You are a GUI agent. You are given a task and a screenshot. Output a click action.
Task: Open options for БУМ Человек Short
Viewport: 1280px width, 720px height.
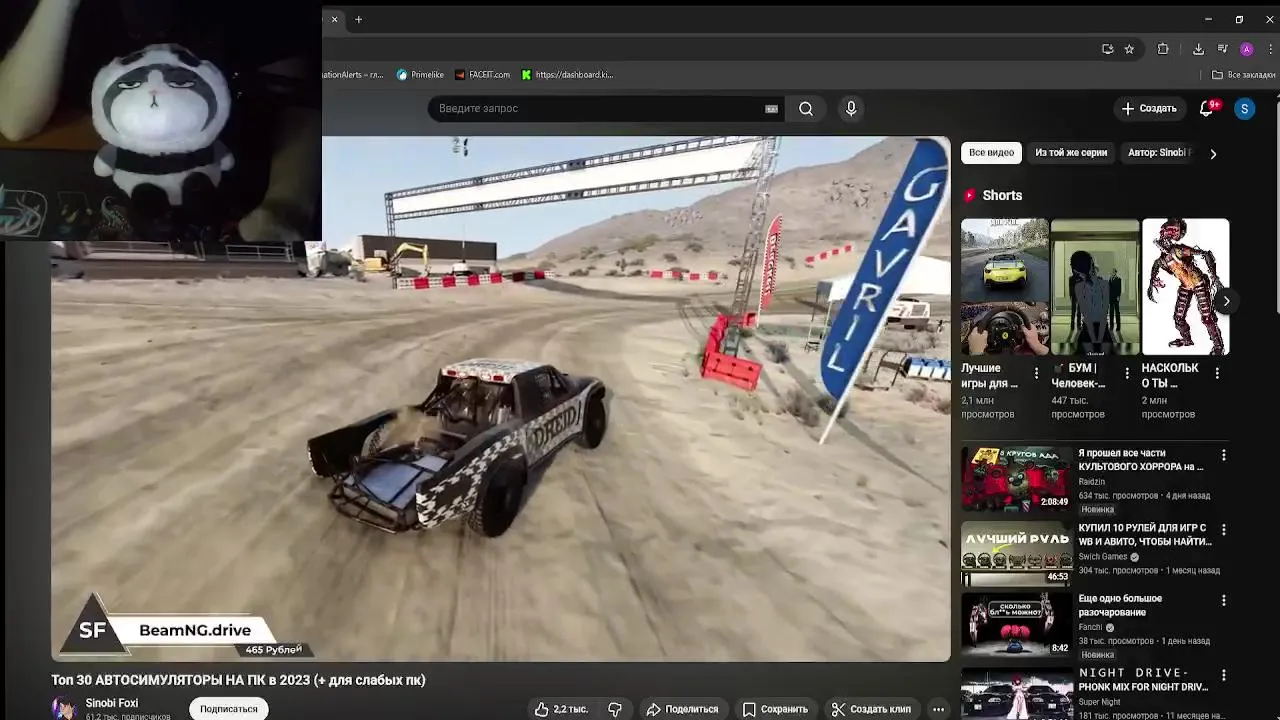(x=1127, y=373)
